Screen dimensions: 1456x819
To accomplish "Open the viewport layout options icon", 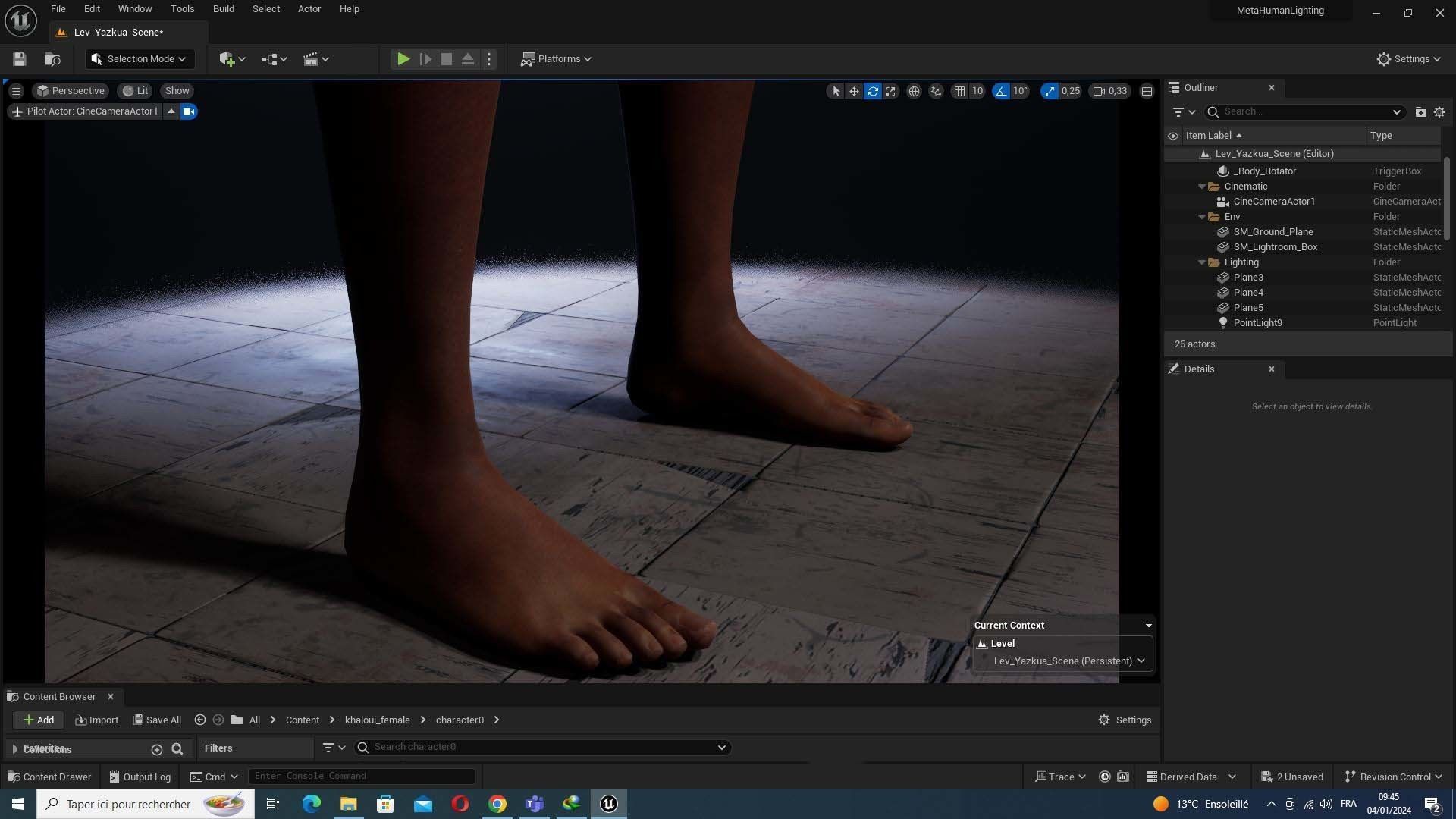I will (1147, 91).
